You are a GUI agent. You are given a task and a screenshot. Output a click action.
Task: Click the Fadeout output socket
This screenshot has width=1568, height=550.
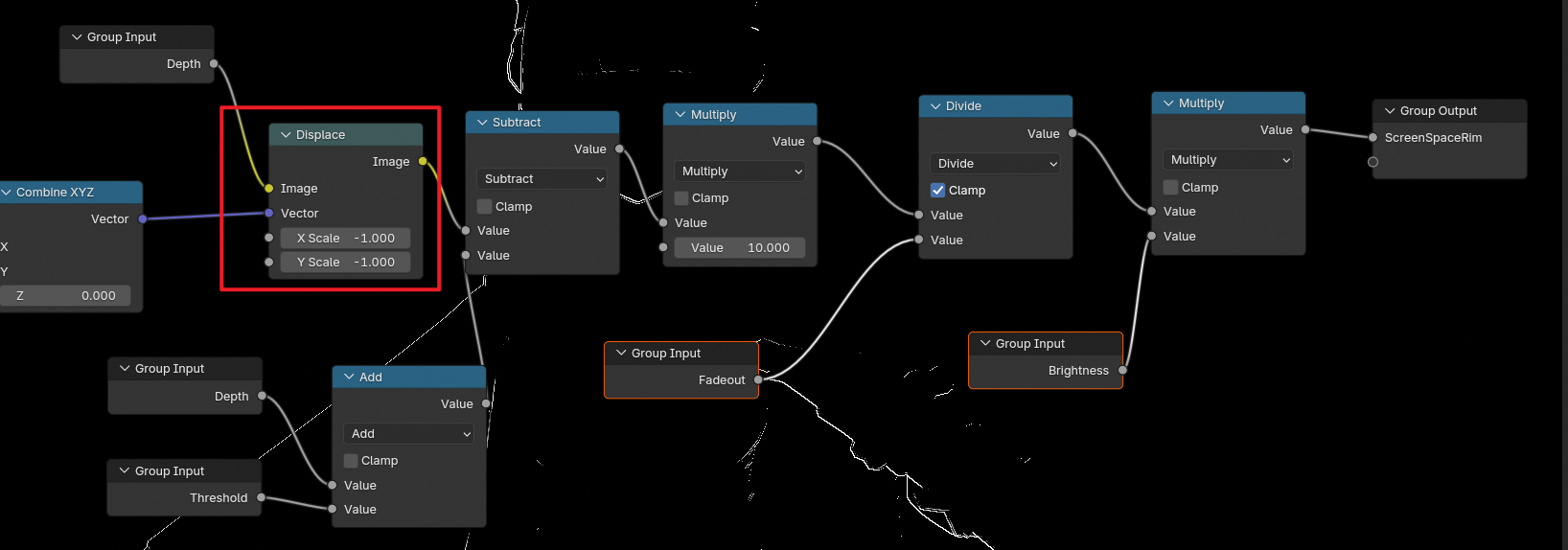758,379
